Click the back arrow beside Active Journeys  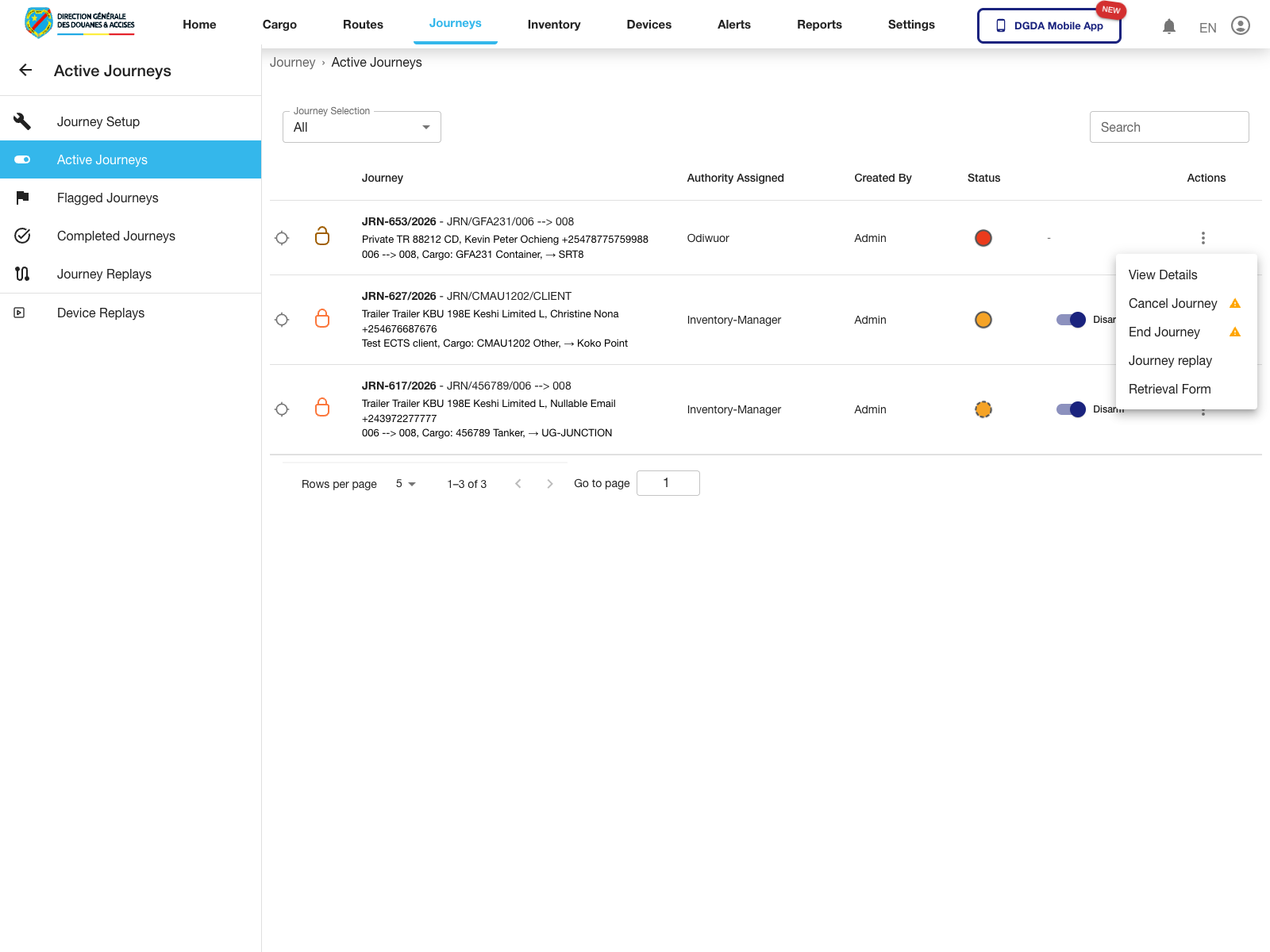[25, 71]
